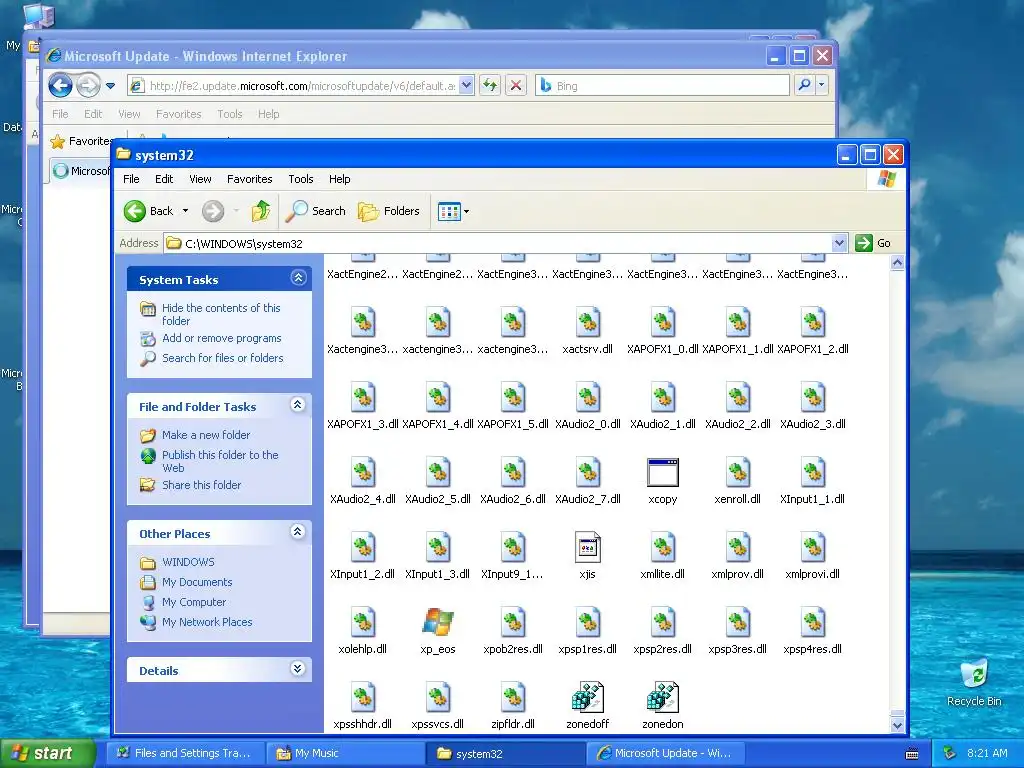Select the XInput1_1.dll file icon
1024x768 pixels.
coord(812,472)
